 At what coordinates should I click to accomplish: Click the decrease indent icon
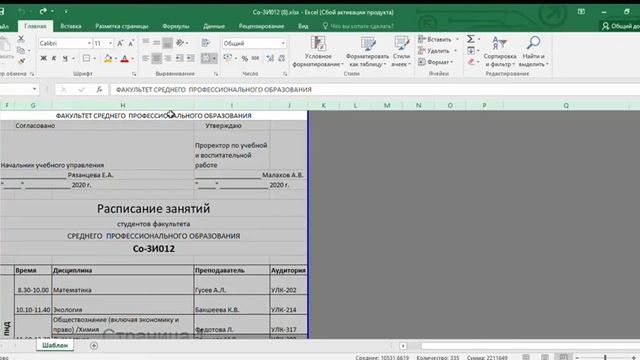tap(180, 58)
